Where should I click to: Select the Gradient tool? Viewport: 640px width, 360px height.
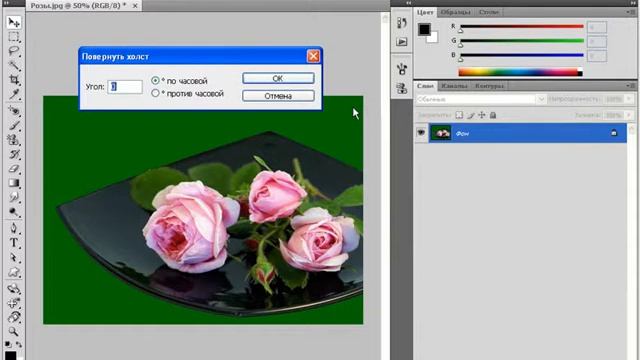[13, 183]
